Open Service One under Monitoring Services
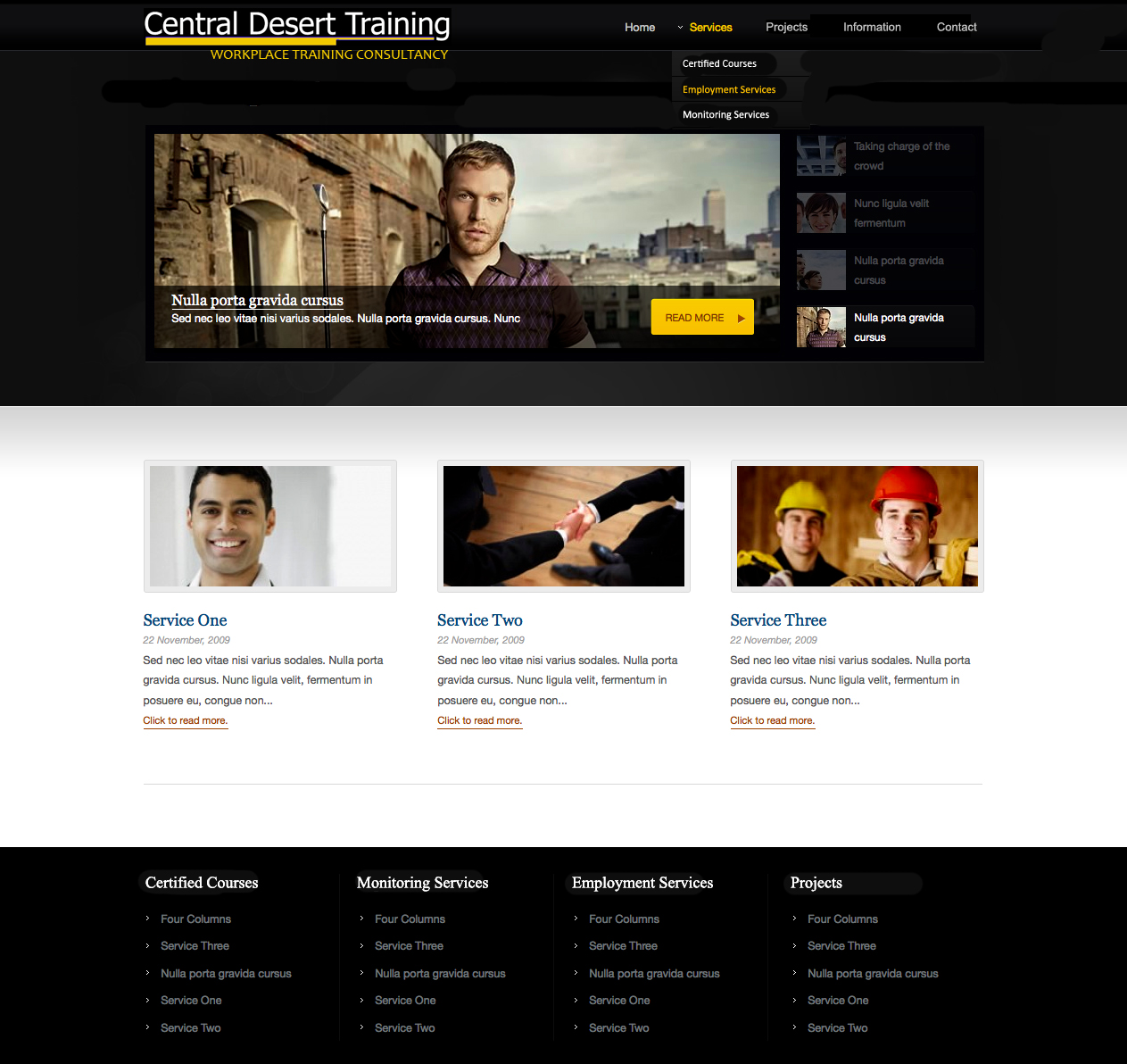This screenshot has width=1127, height=1064. (x=405, y=1000)
